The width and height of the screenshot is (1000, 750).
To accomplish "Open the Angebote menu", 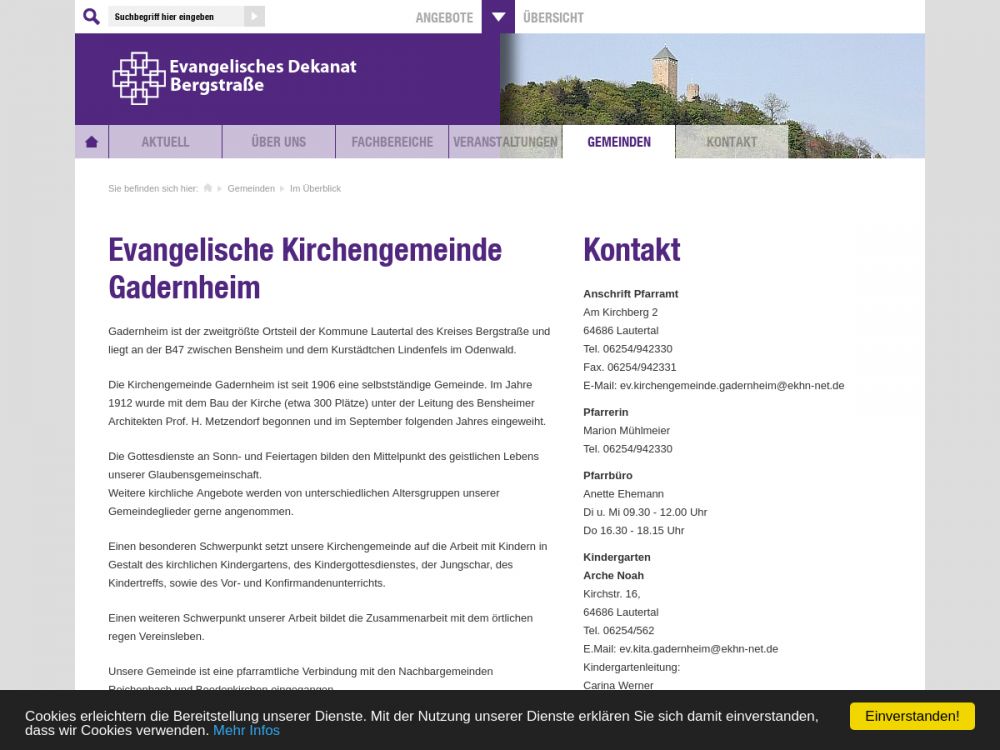I will coord(444,17).
